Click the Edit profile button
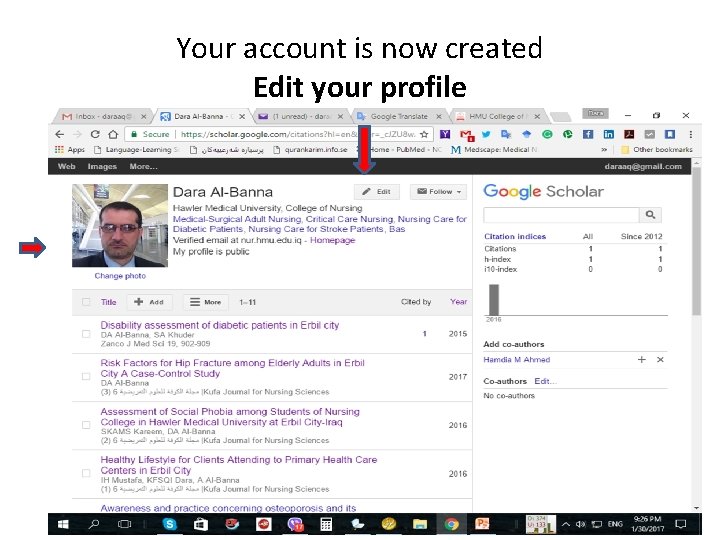 coord(377,191)
